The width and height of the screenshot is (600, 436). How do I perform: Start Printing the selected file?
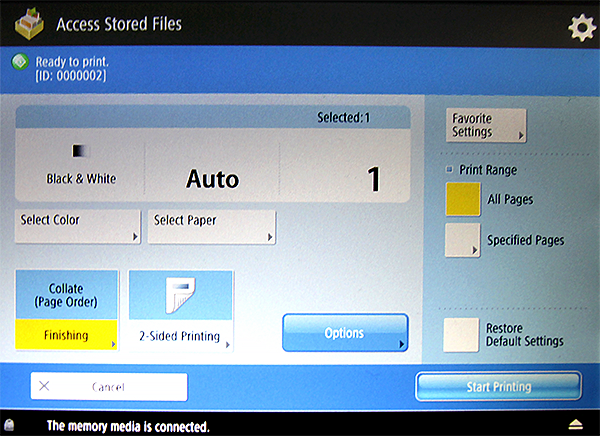click(498, 387)
